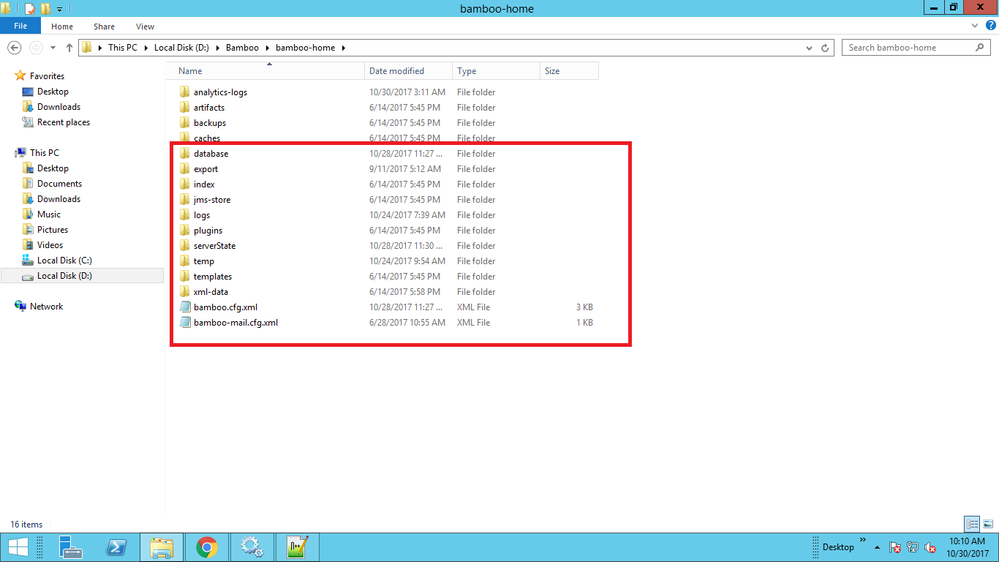Select the serverState folder icon
Image resolution: width=999 pixels, height=562 pixels.
click(185, 245)
